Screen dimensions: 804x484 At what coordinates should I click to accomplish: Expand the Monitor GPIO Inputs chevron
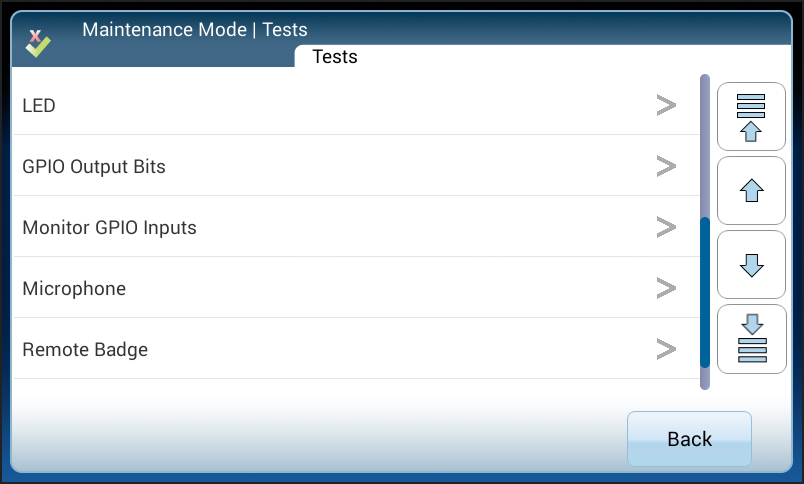[x=666, y=227]
